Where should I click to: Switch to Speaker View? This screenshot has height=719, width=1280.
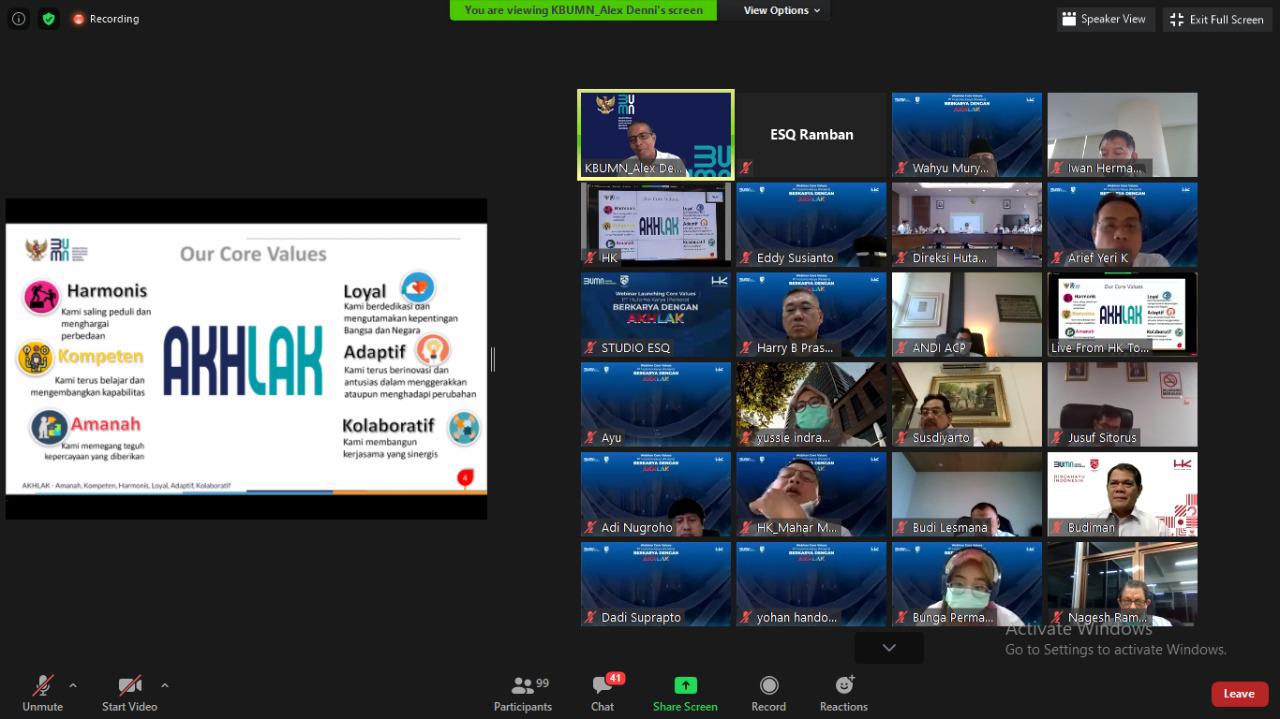coord(1105,19)
